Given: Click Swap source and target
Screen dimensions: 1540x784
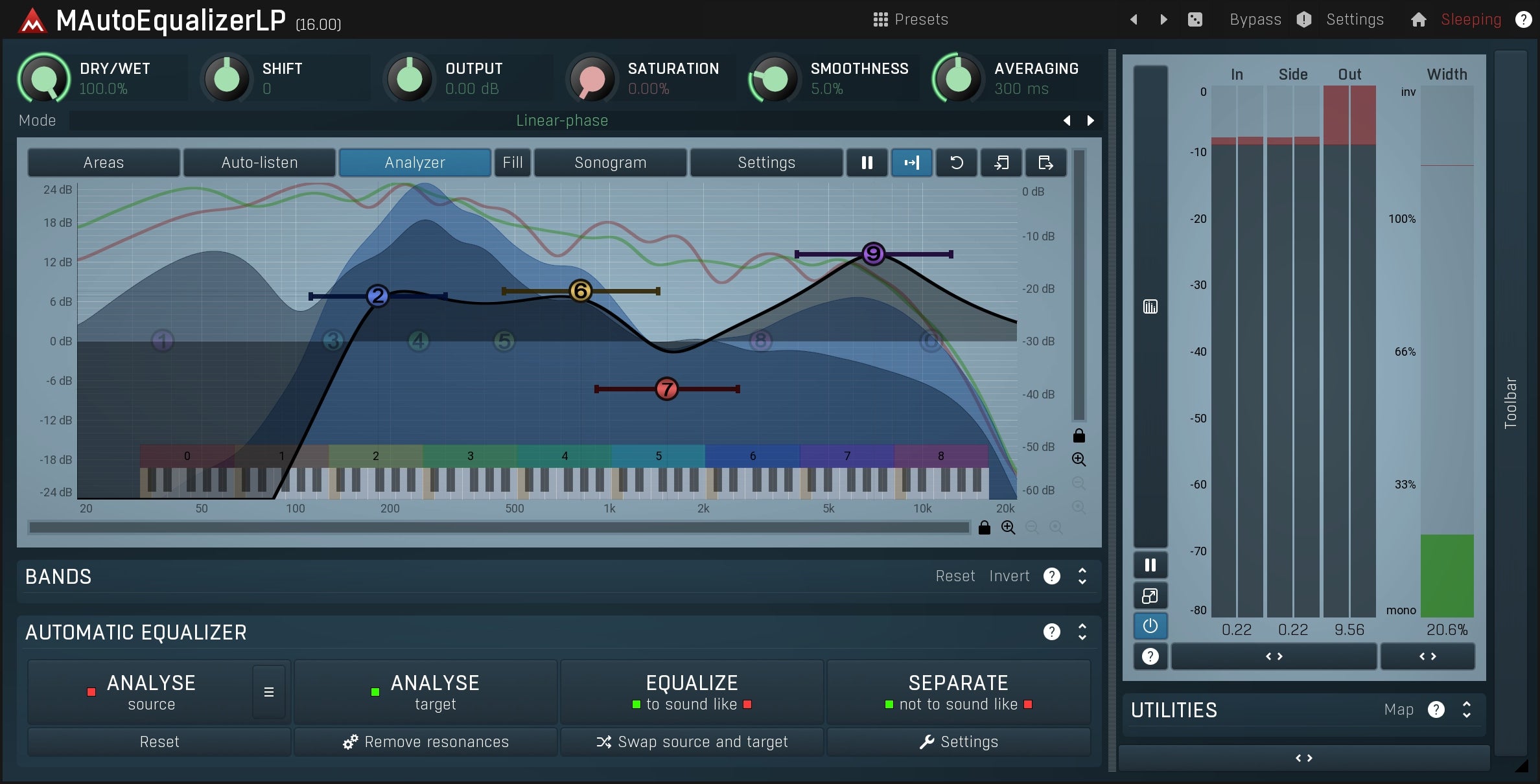Looking at the screenshot, I should (692, 742).
